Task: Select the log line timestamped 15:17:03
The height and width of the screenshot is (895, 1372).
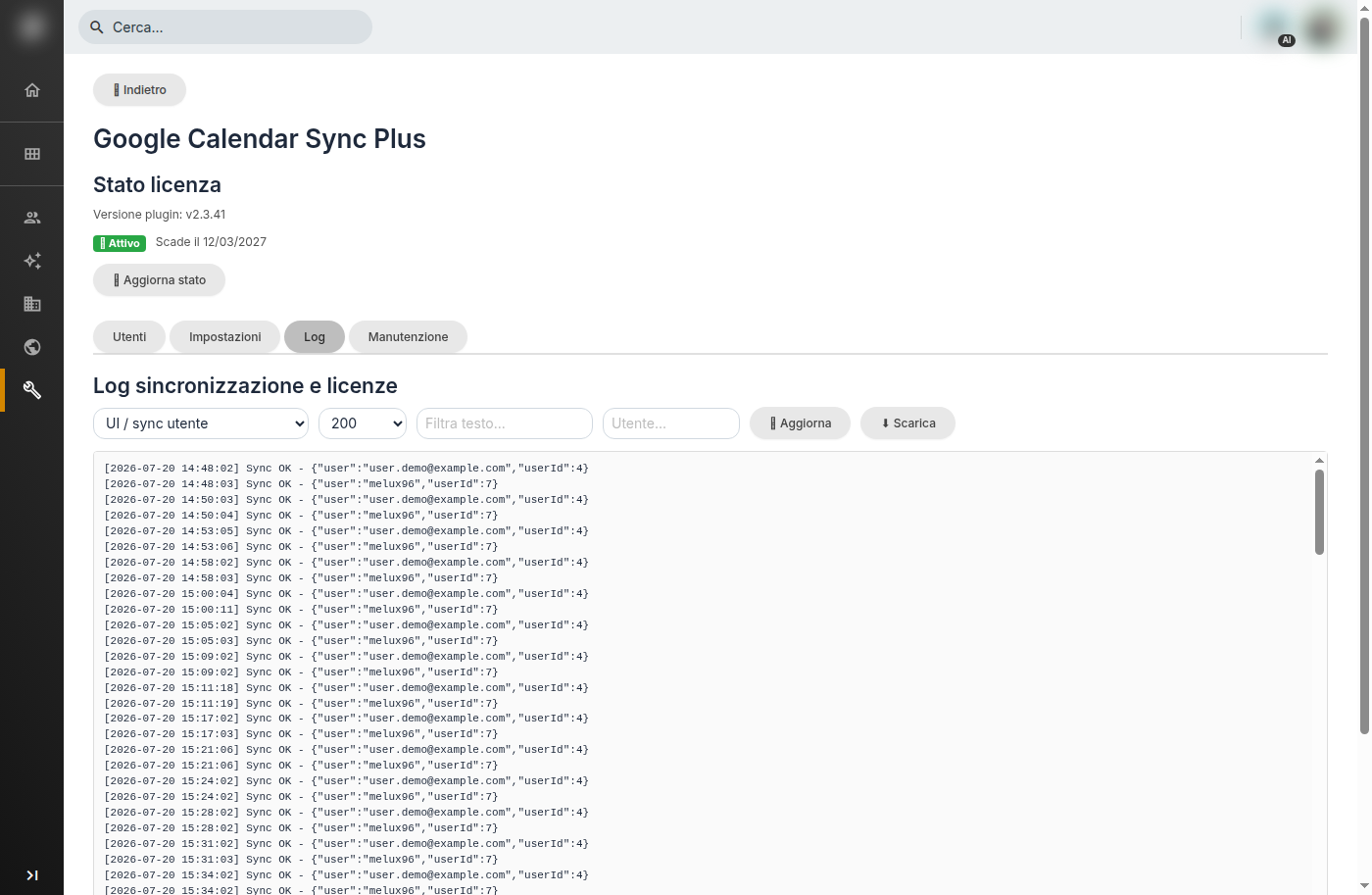Action: click(301, 734)
